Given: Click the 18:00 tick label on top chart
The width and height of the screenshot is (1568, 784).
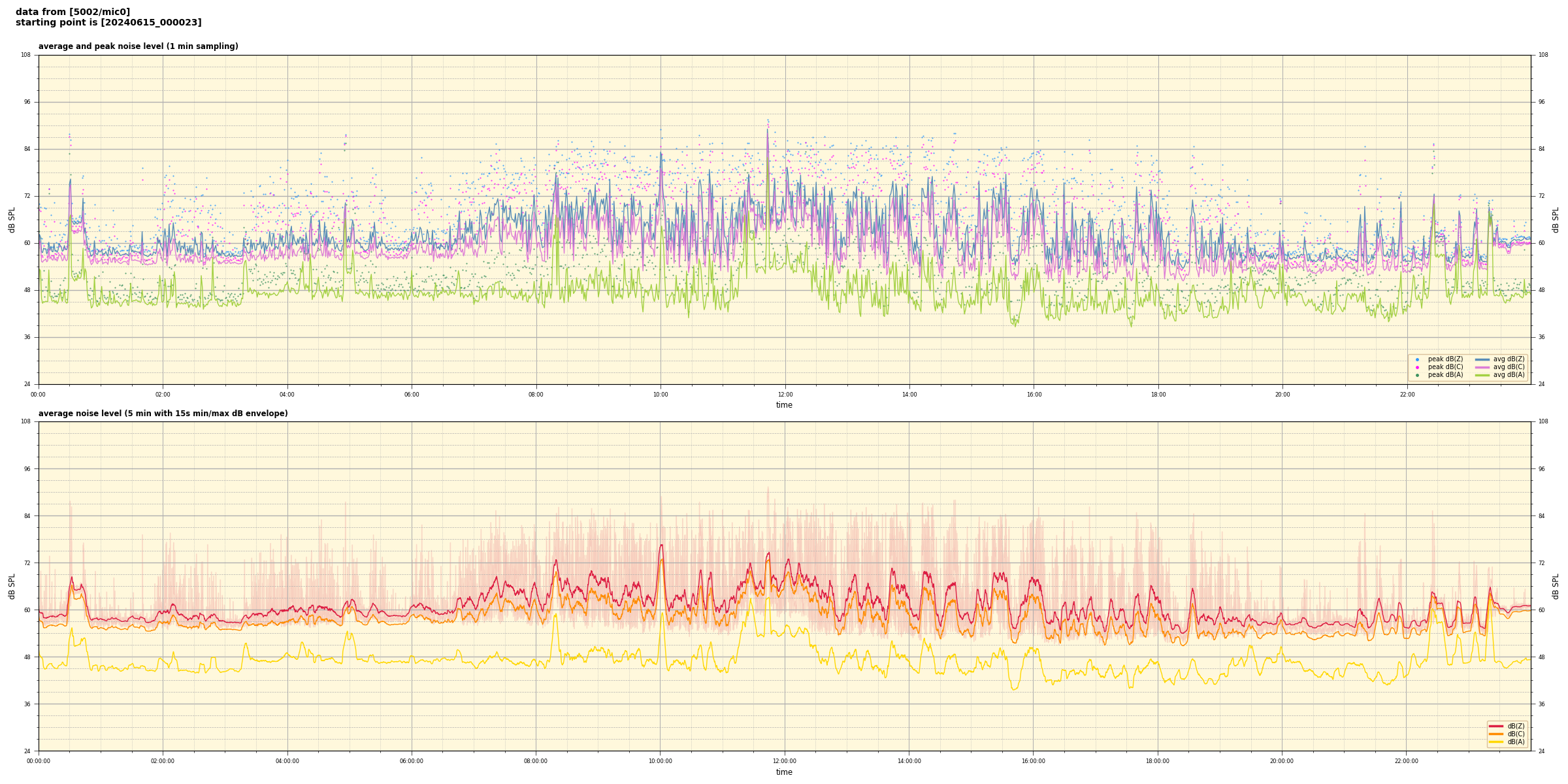Looking at the screenshot, I should coord(1158,395).
